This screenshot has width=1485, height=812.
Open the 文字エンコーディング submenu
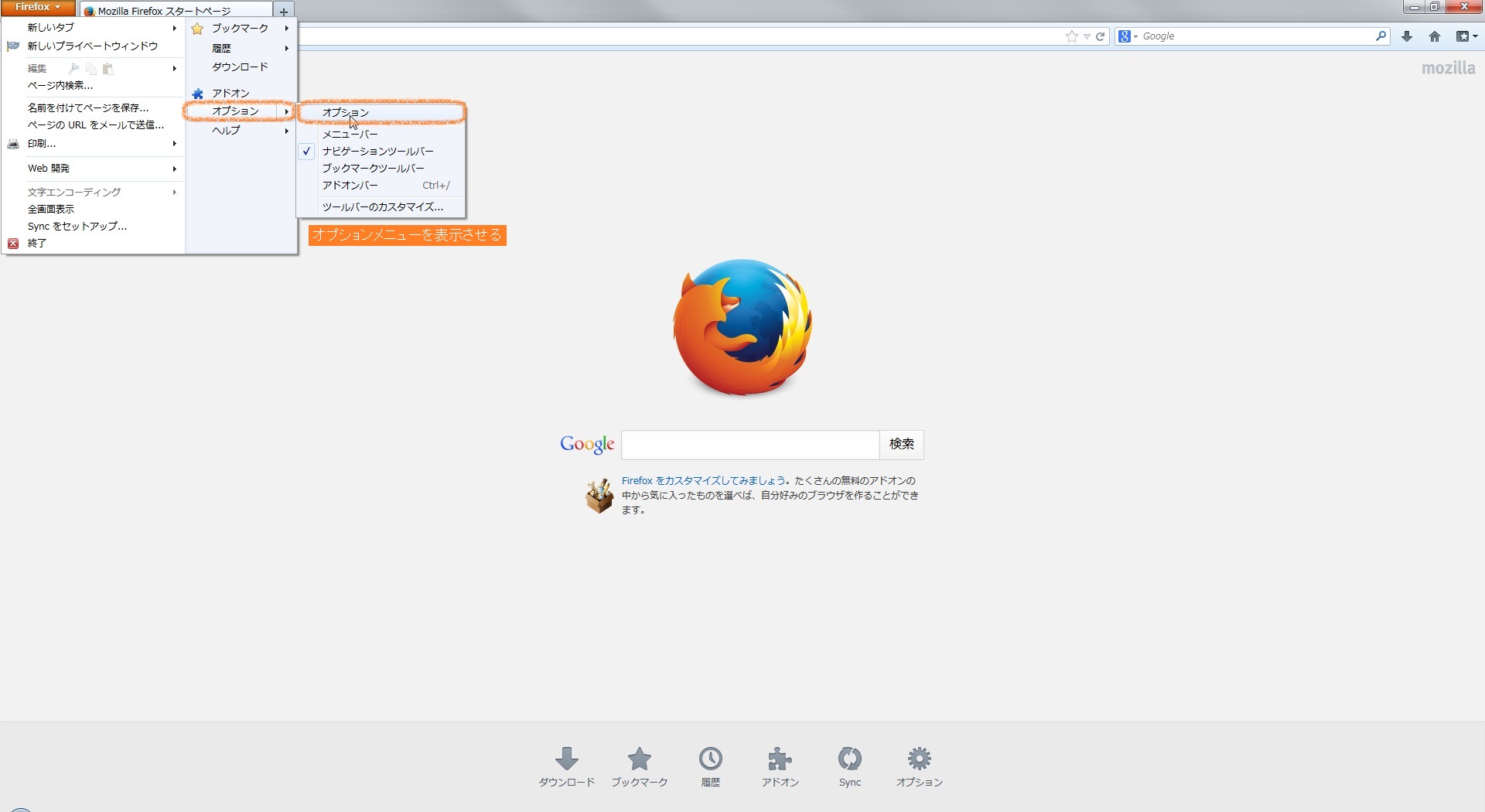click(93, 193)
